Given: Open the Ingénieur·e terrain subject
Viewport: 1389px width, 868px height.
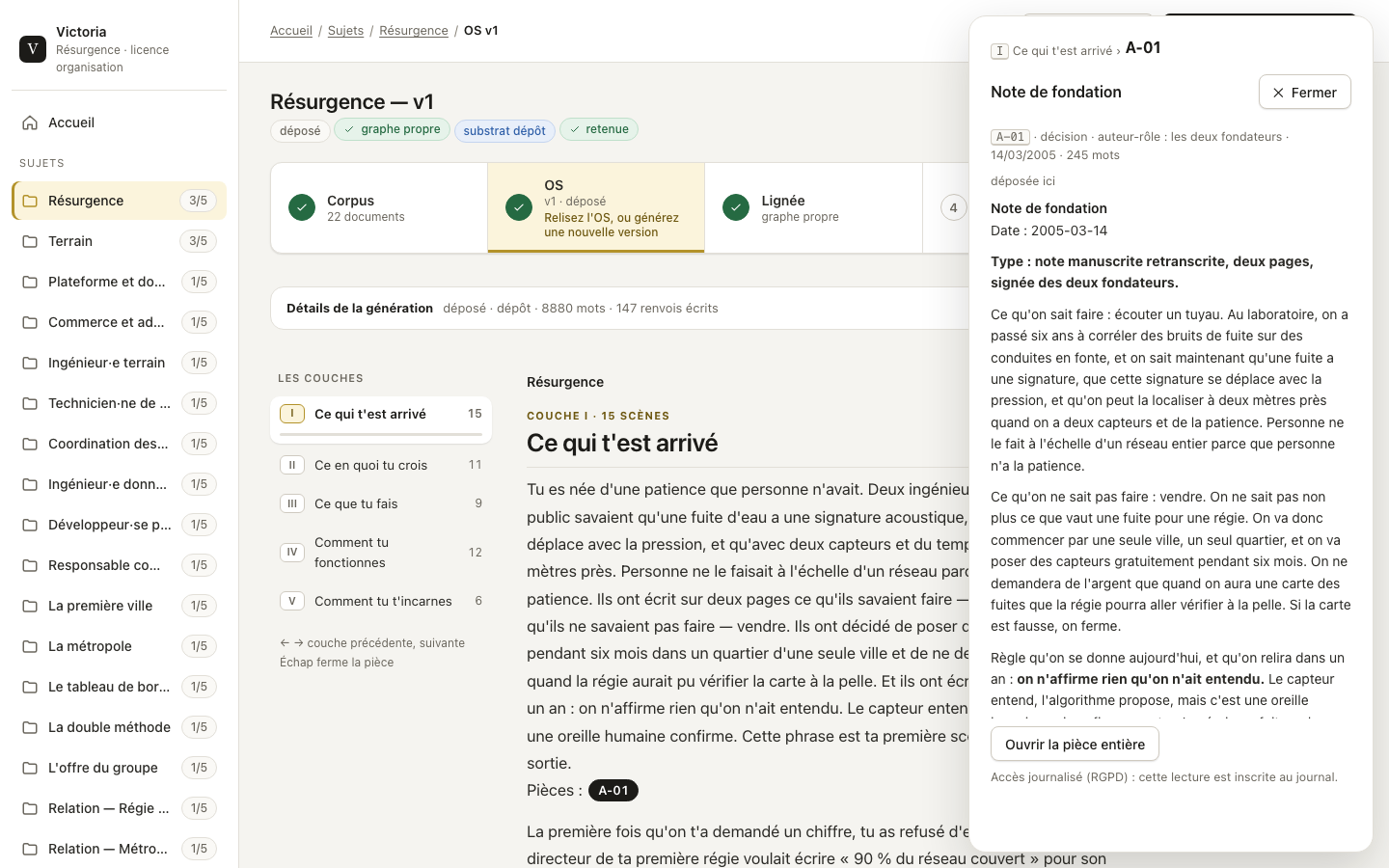Looking at the screenshot, I should [119, 363].
